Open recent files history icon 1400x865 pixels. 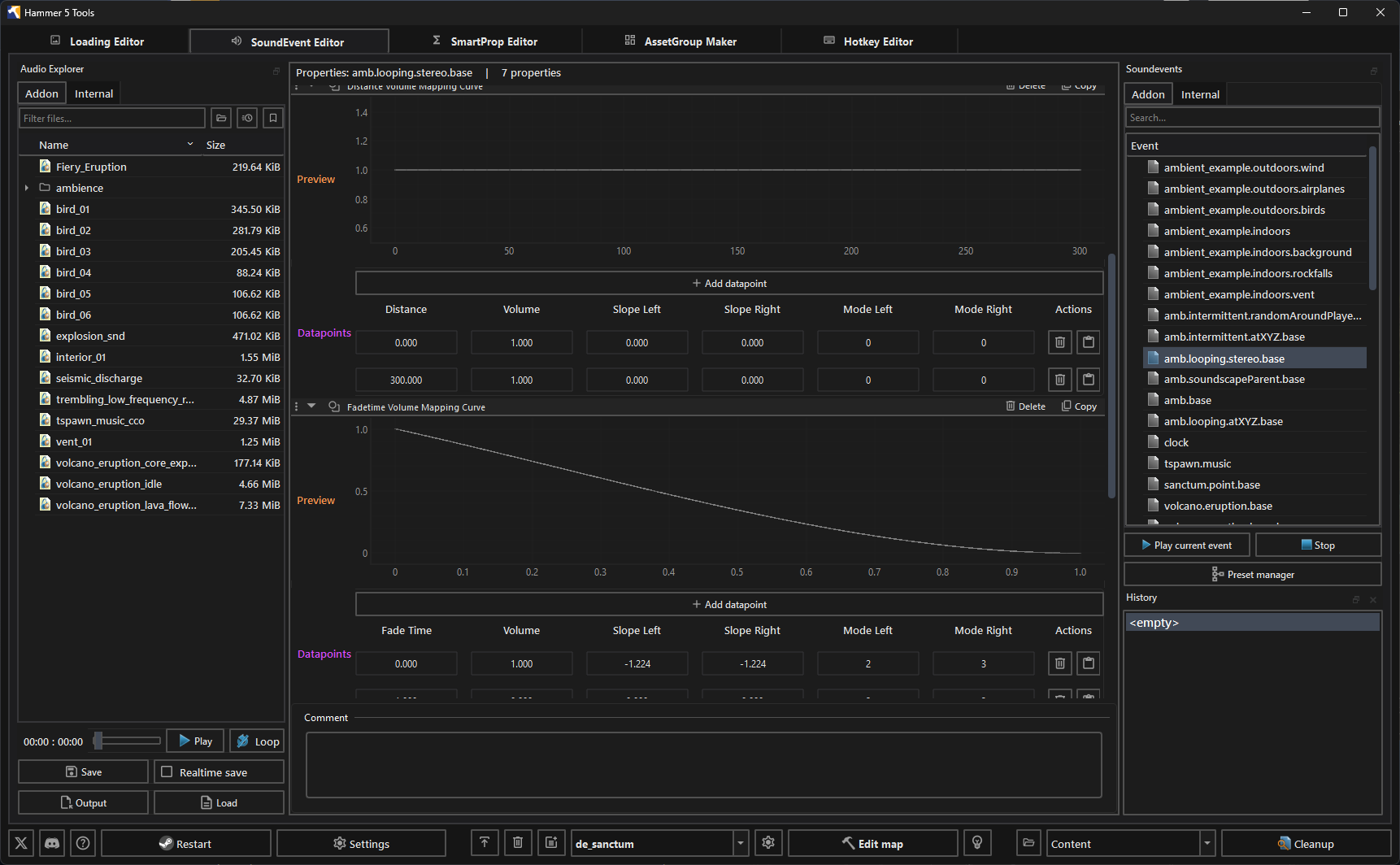coord(246,118)
